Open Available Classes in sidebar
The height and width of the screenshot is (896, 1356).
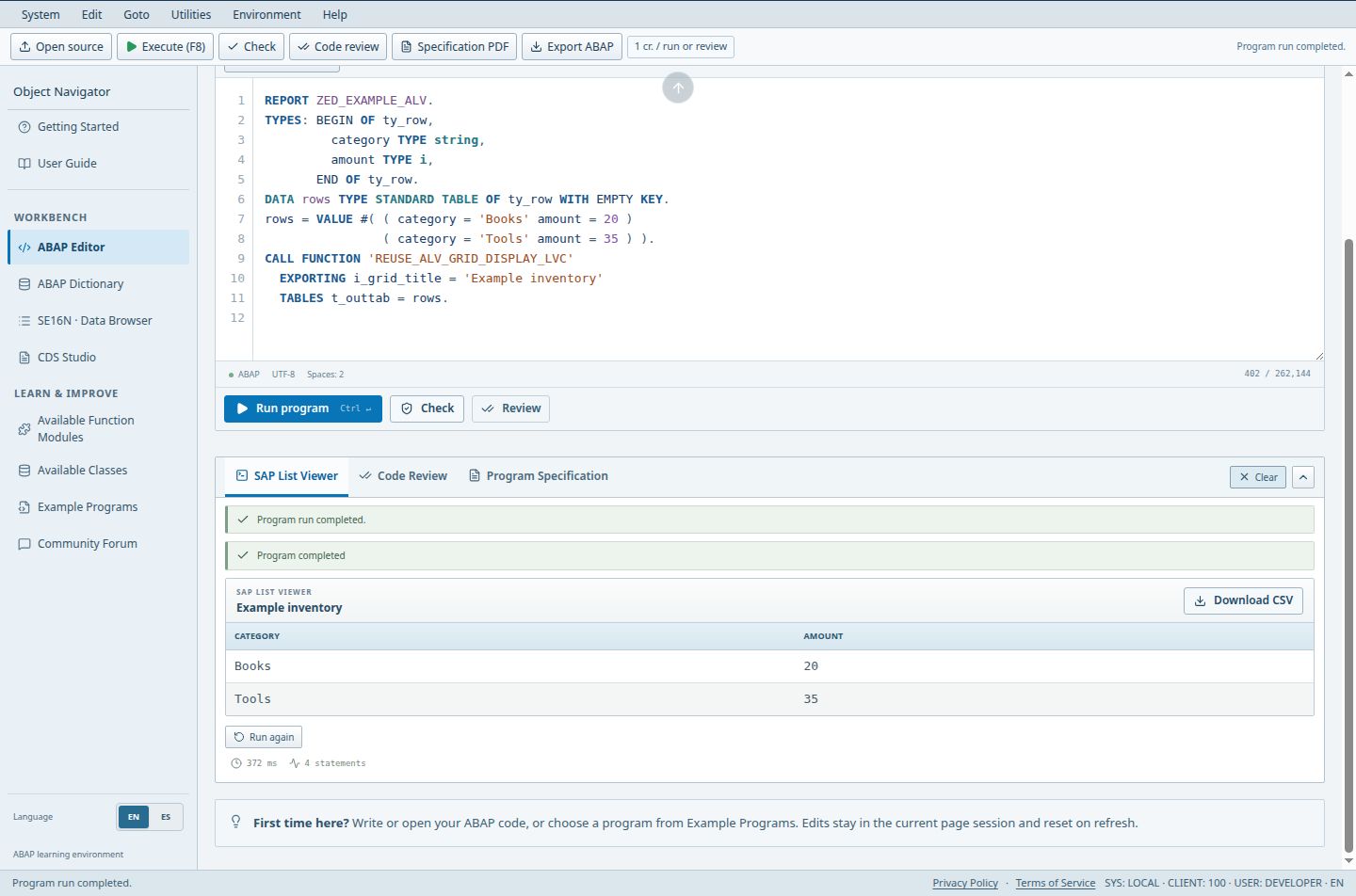(x=98, y=471)
